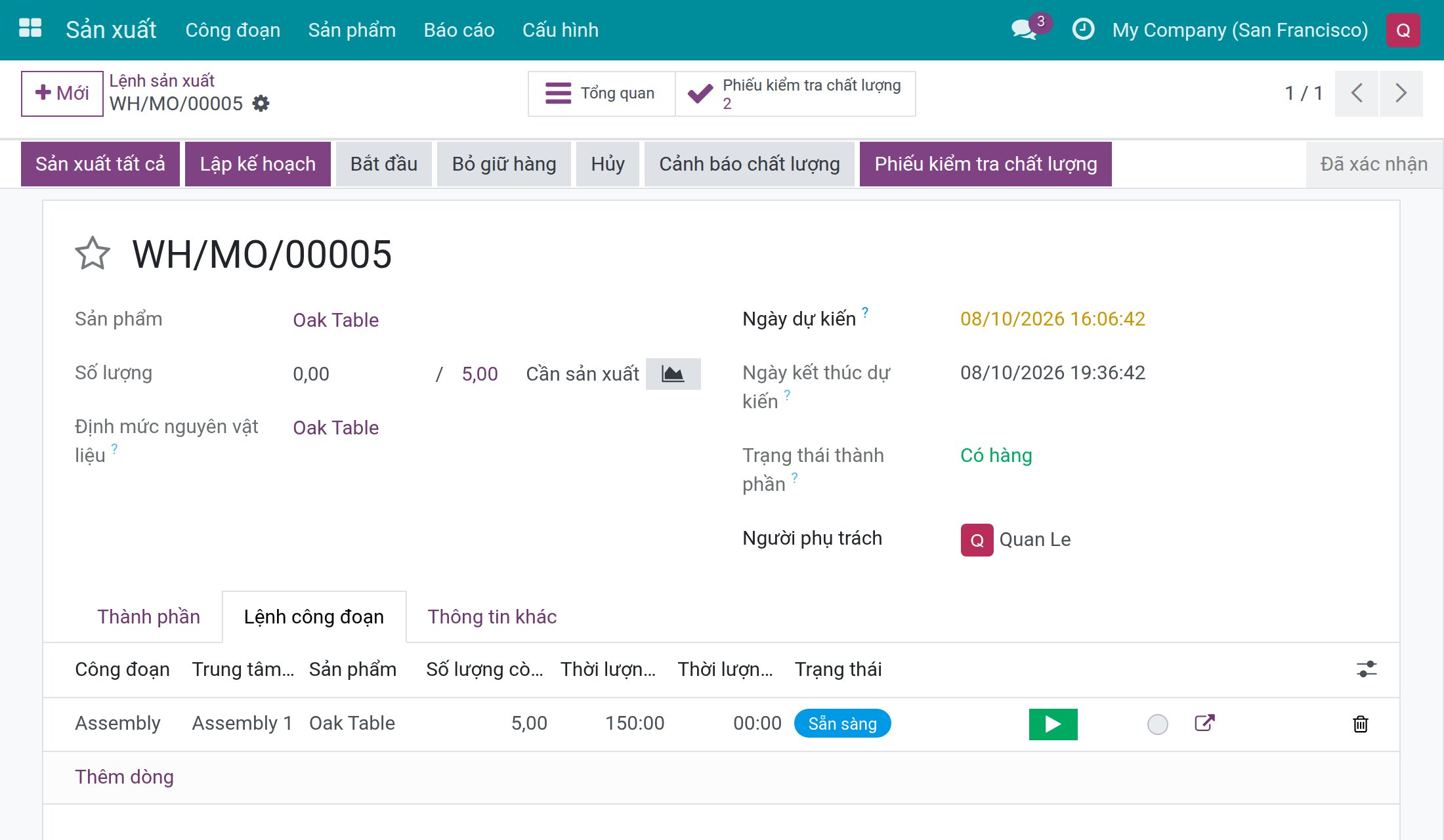Click the gear icon beside WH/MO/00005
Screen dimensions: 1444x840
click(261, 104)
